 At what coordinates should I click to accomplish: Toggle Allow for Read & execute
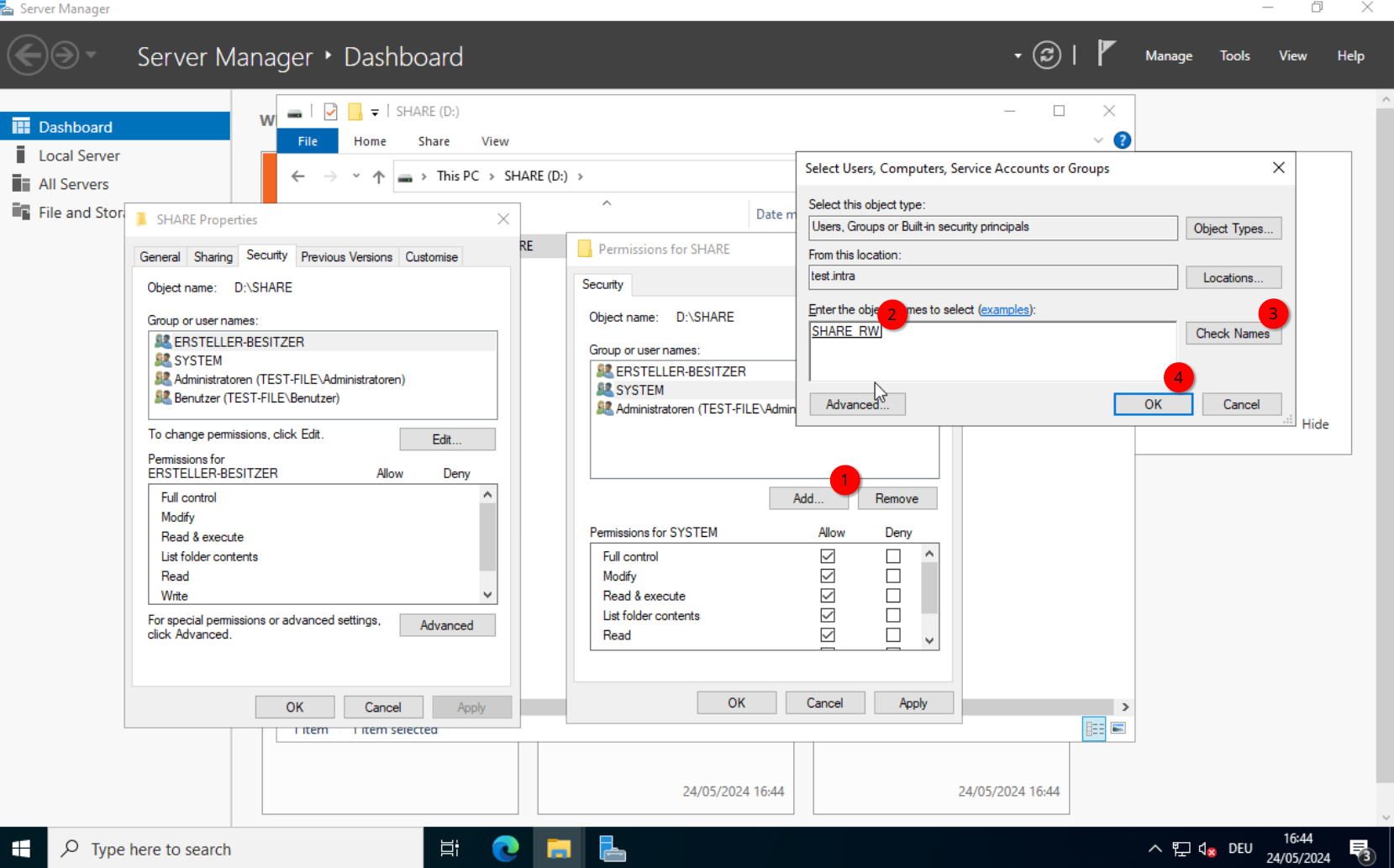point(828,596)
